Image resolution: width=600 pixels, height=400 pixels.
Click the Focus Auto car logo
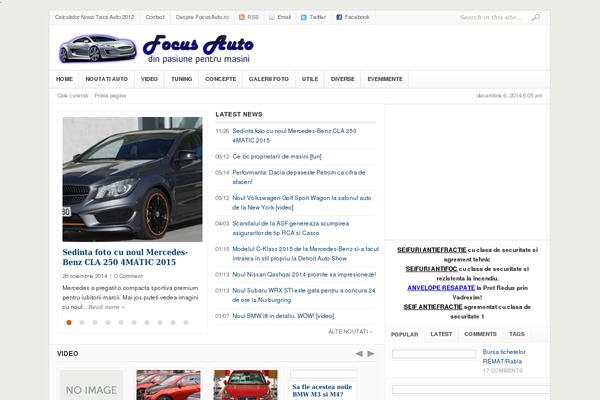(x=98, y=49)
